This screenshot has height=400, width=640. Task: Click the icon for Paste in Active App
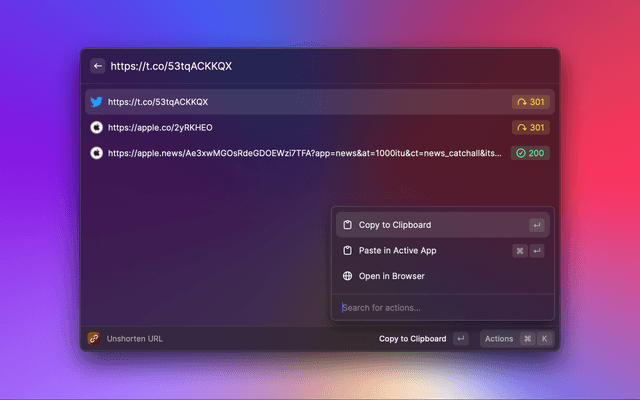347,251
